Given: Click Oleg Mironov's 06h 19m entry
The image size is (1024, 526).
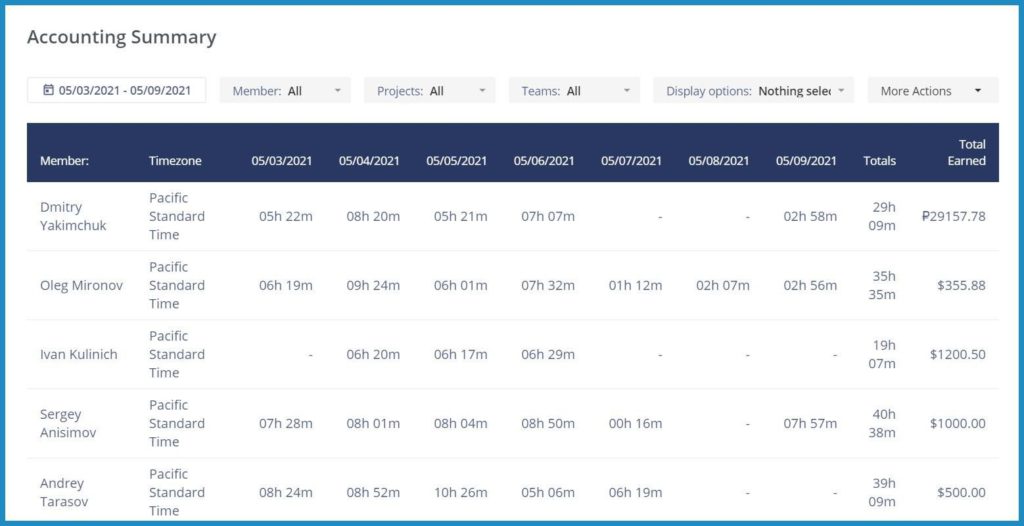Looking at the screenshot, I should 285,286.
